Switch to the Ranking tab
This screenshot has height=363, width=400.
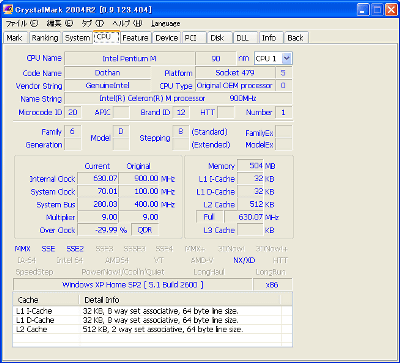[45, 38]
